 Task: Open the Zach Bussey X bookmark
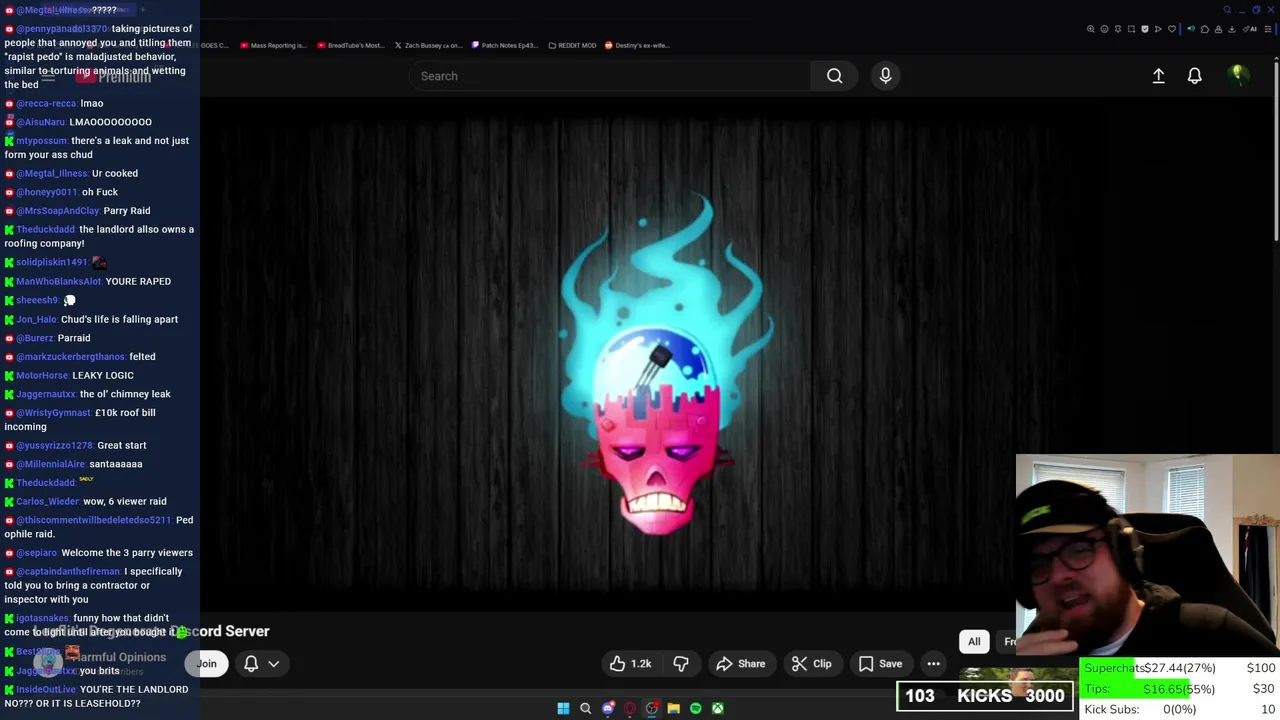[428, 45]
